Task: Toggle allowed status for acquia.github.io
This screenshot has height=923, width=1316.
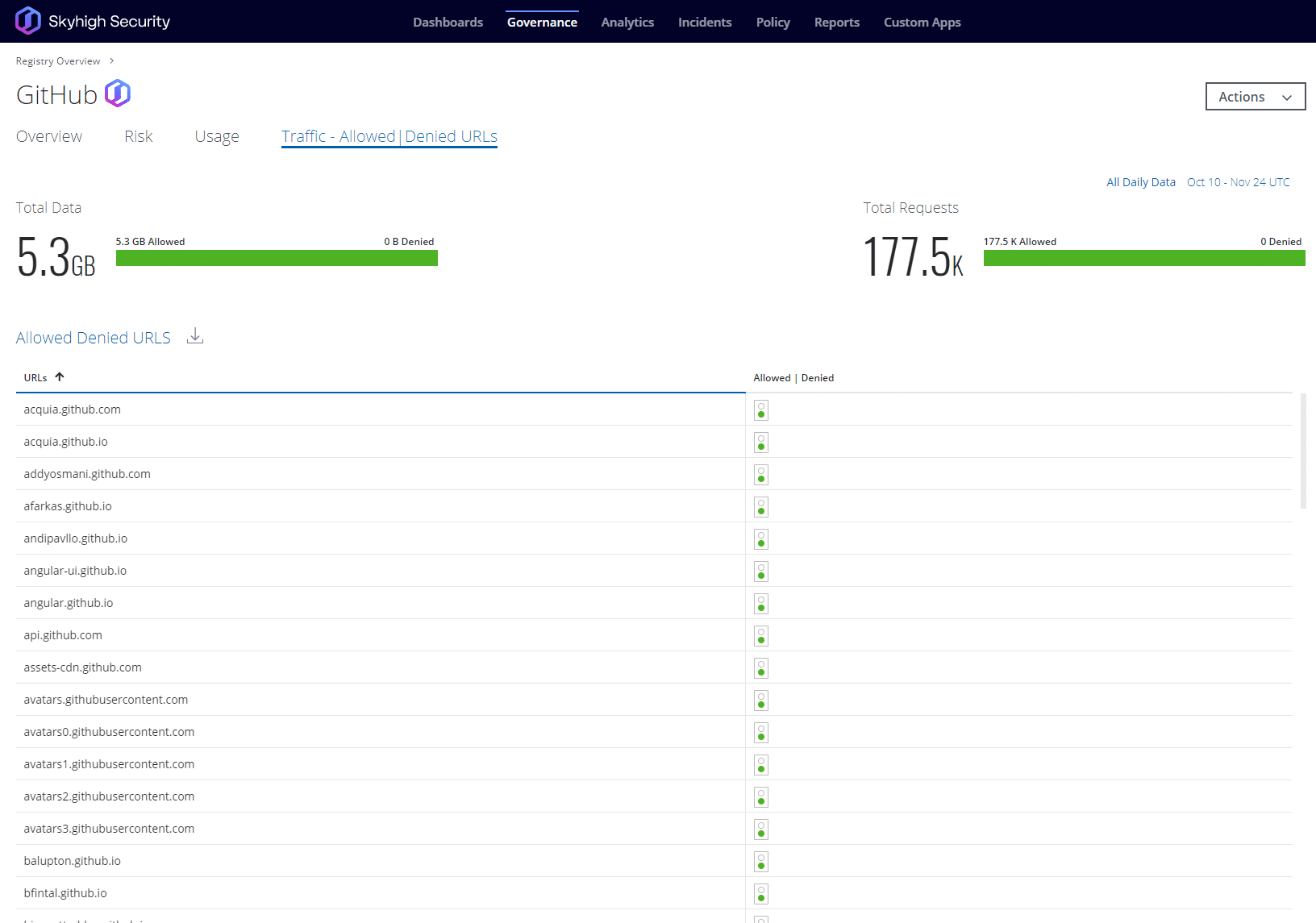Action: [x=760, y=442]
